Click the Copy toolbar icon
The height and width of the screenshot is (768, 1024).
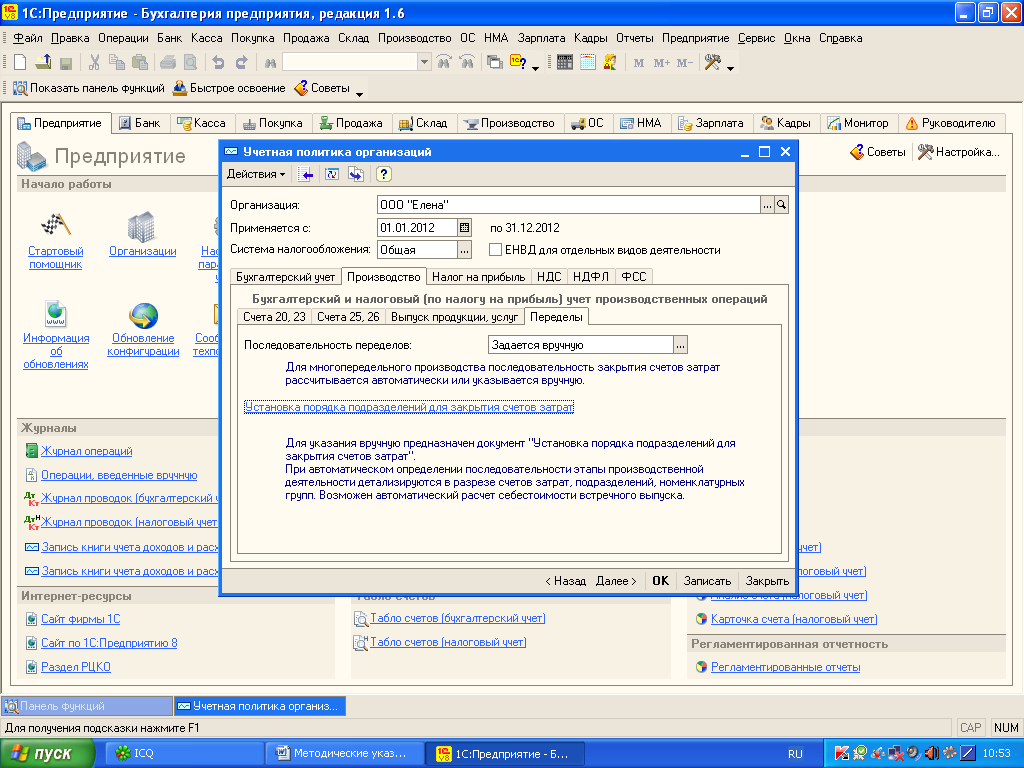coord(117,63)
